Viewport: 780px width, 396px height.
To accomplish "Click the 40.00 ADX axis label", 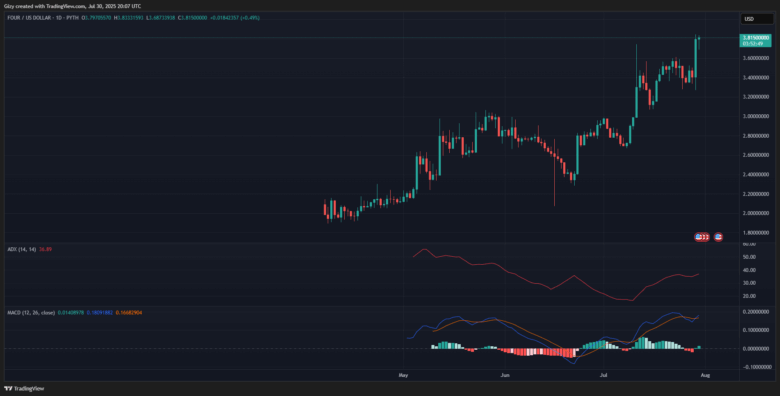I will (x=749, y=270).
